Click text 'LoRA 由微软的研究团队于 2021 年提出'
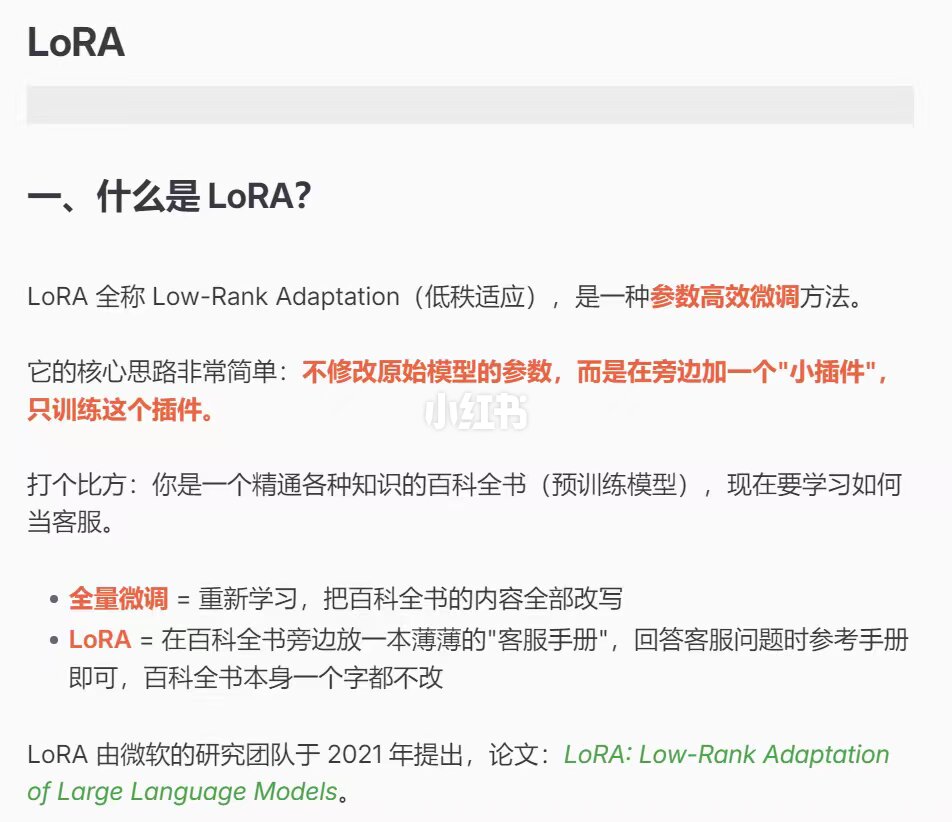 pos(245,755)
